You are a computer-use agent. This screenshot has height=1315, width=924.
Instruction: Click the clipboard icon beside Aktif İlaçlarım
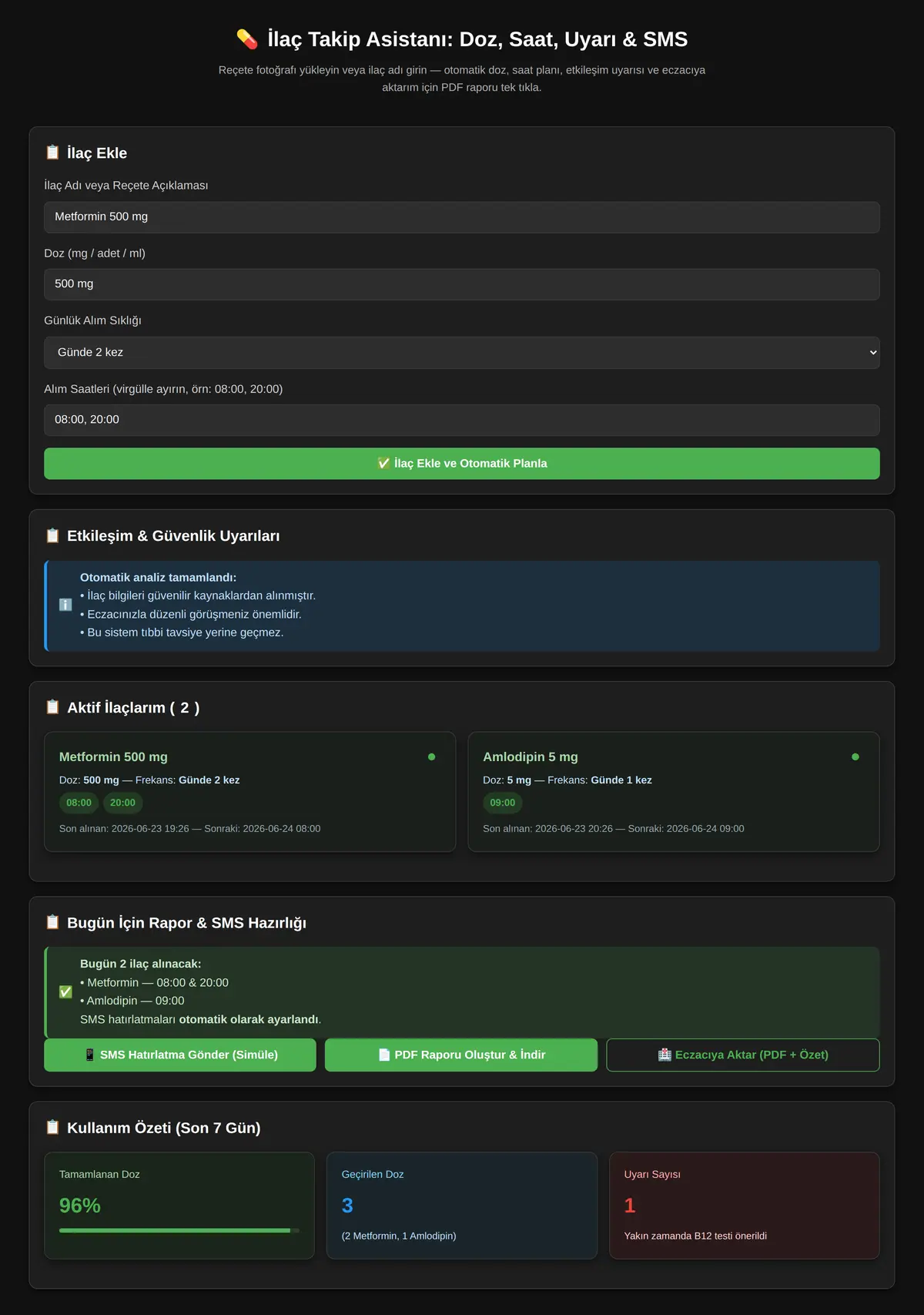[52, 707]
